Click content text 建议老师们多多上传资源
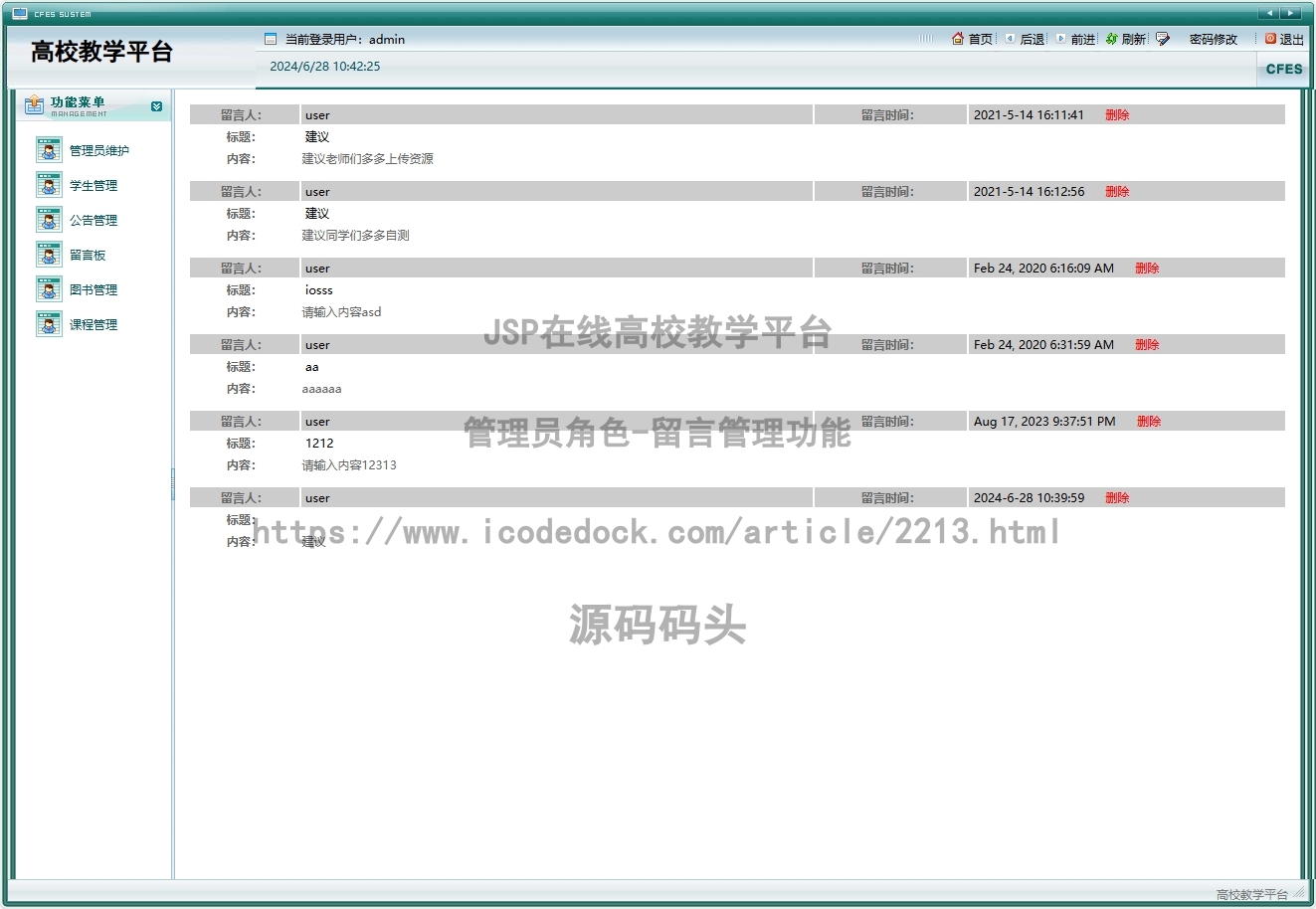The image size is (1316, 909). (368, 159)
